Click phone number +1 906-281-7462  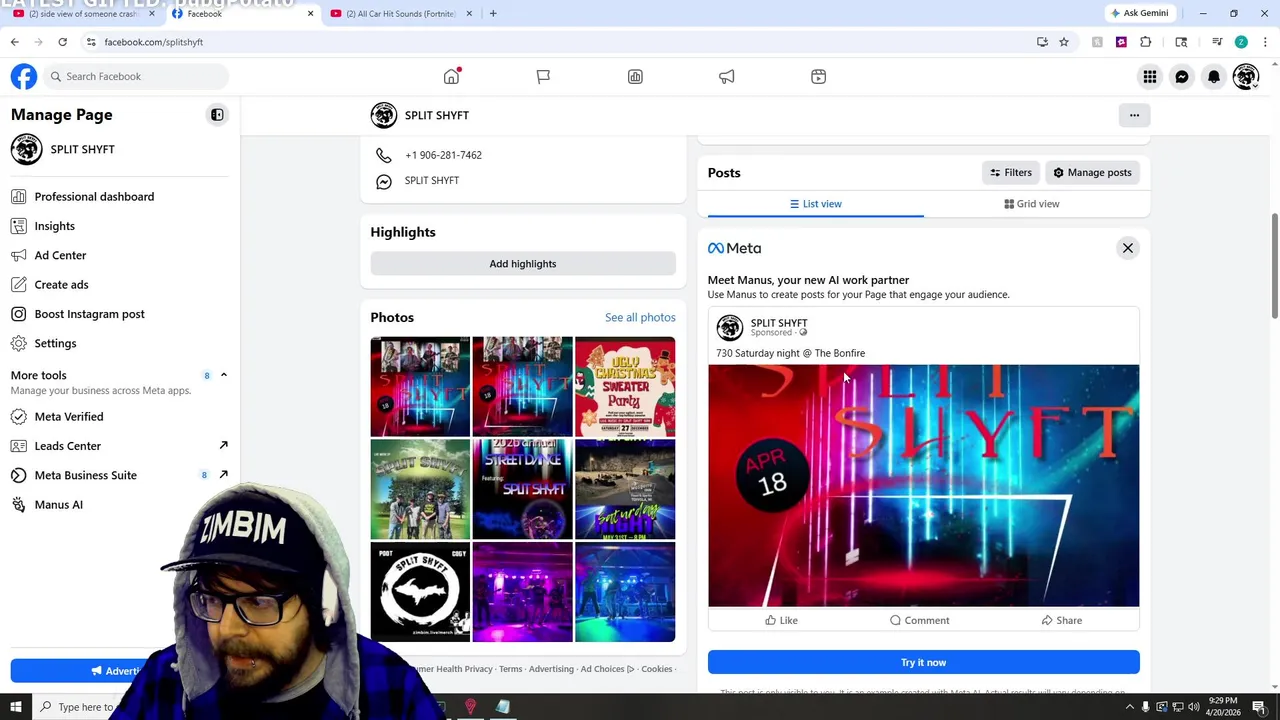[x=443, y=155]
